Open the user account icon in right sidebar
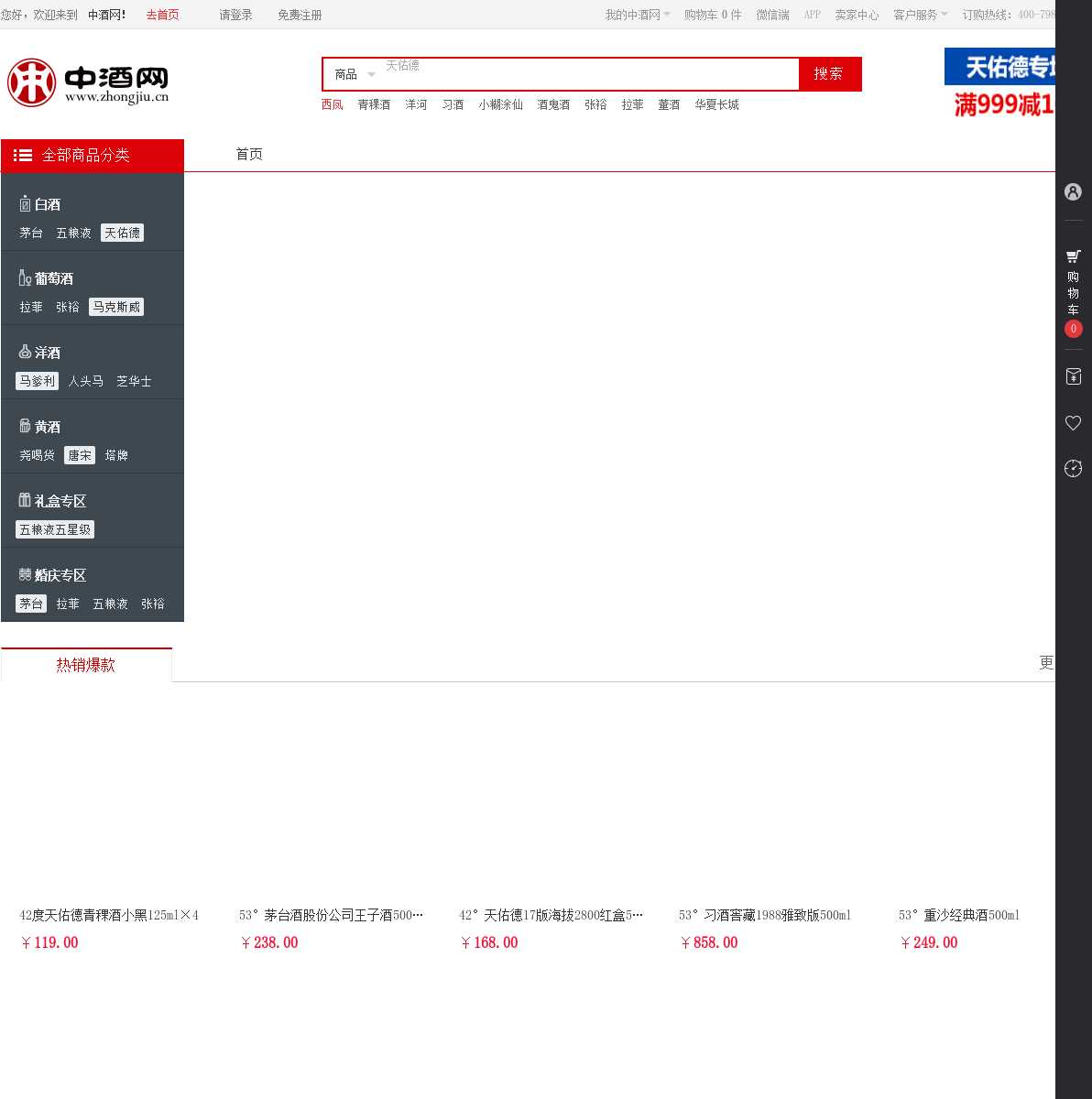The image size is (1092, 1099). coord(1073,191)
